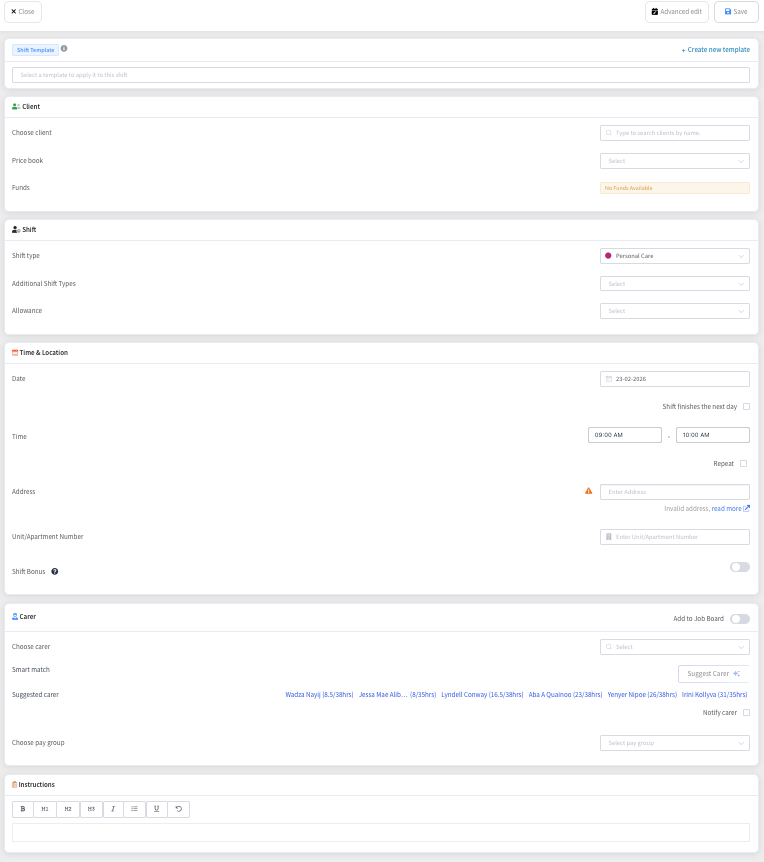Viewport: 764px width, 862px height.
Task: Open the Price book dropdown
Action: (674, 161)
